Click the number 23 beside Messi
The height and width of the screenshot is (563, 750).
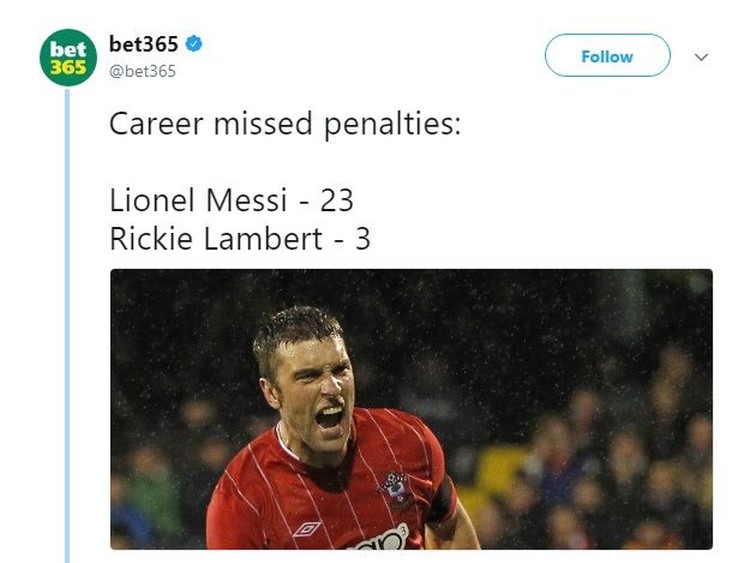337,200
